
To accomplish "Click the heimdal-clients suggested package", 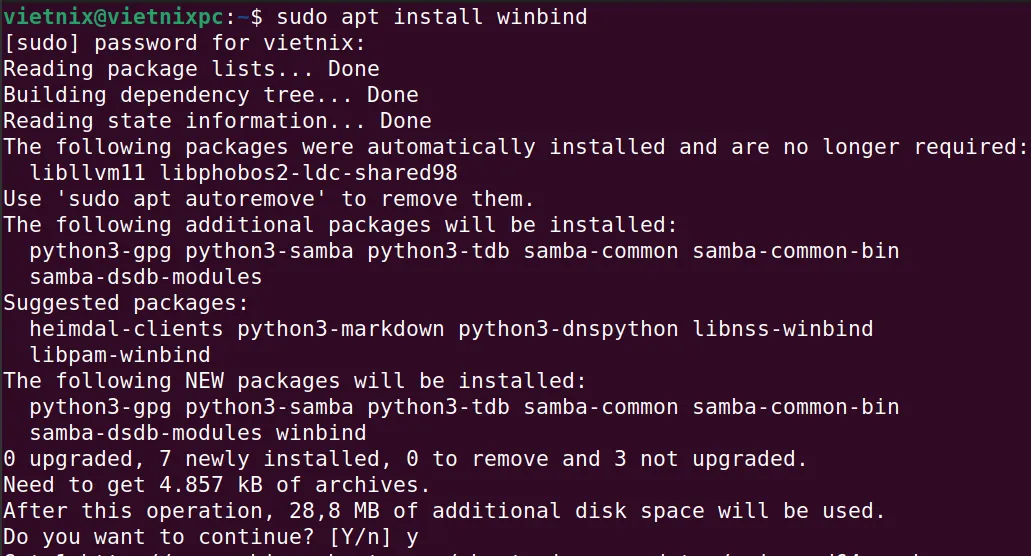I will pos(126,329).
